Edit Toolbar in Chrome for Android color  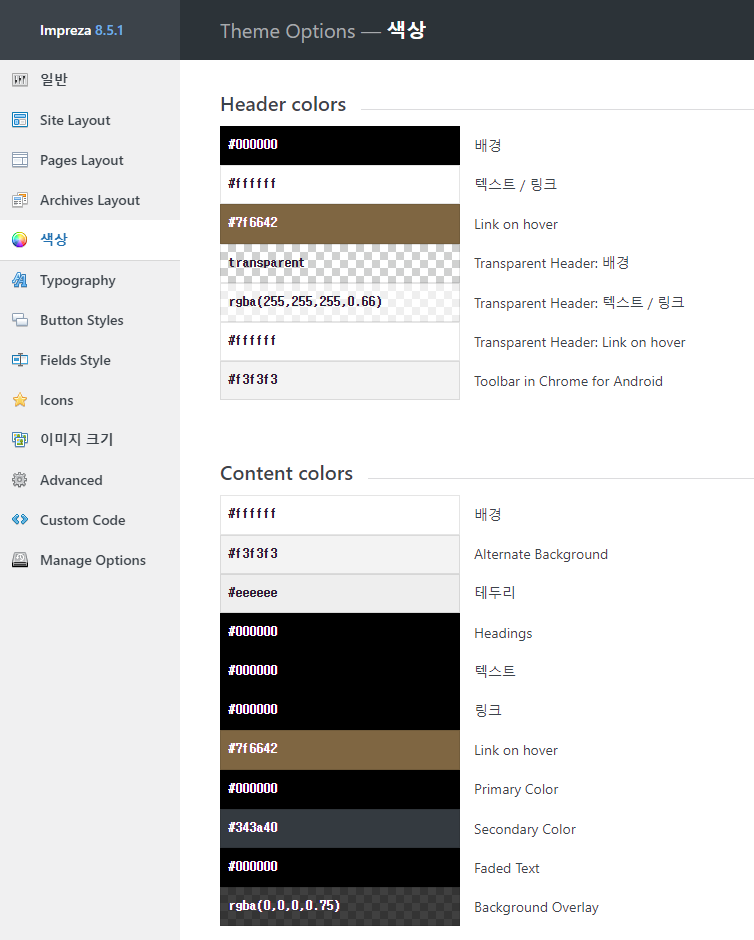point(340,380)
